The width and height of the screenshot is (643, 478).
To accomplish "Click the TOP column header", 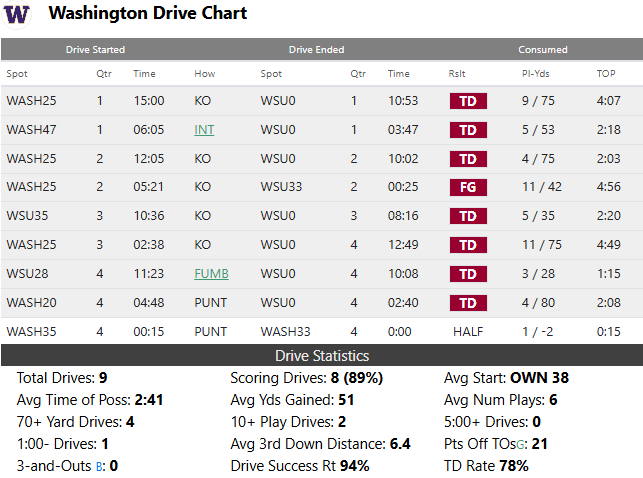I will coord(606,74).
